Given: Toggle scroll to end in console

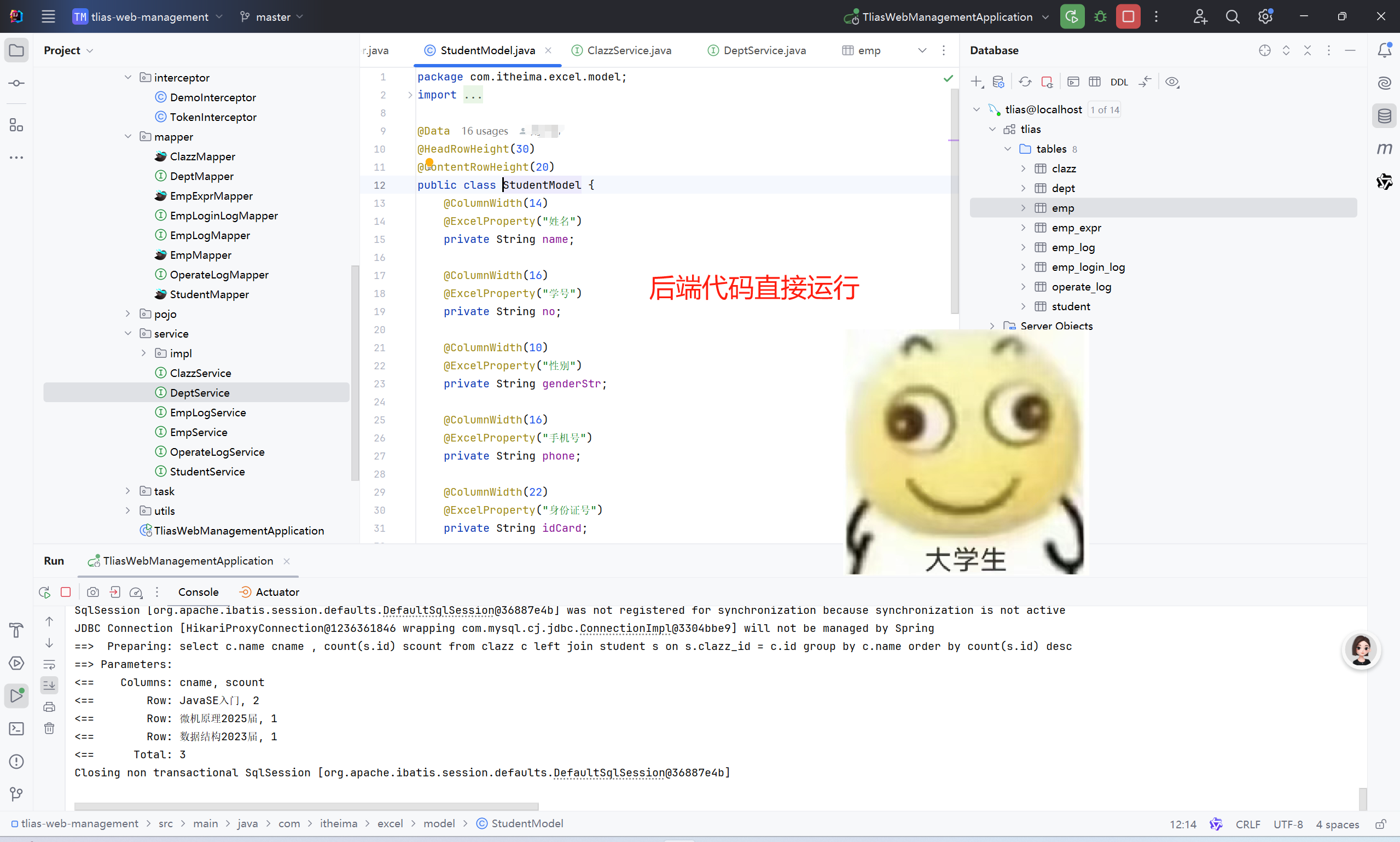Looking at the screenshot, I should point(49,686).
